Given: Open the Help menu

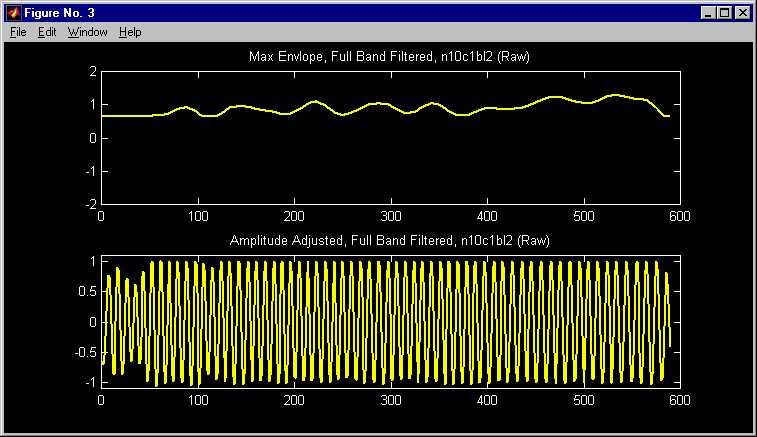Looking at the screenshot, I should click(130, 32).
